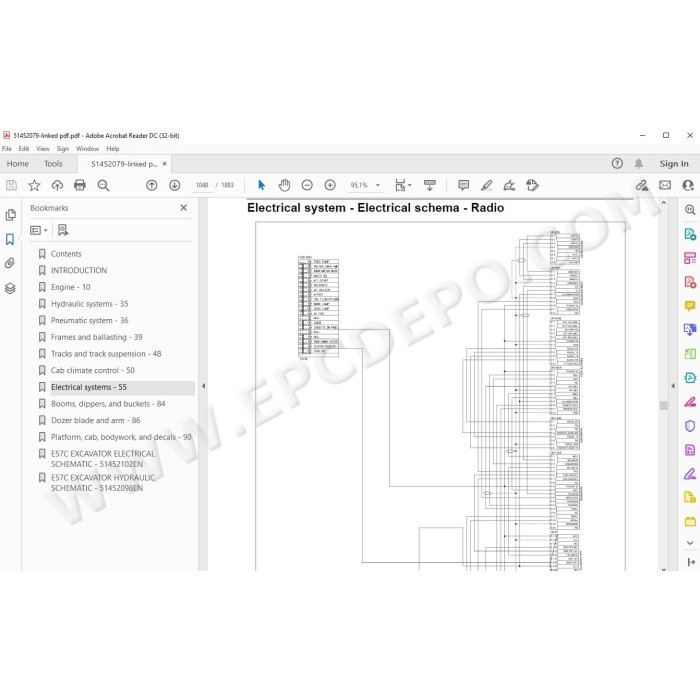
Task: Open the Layers panel
Action: click(10, 288)
